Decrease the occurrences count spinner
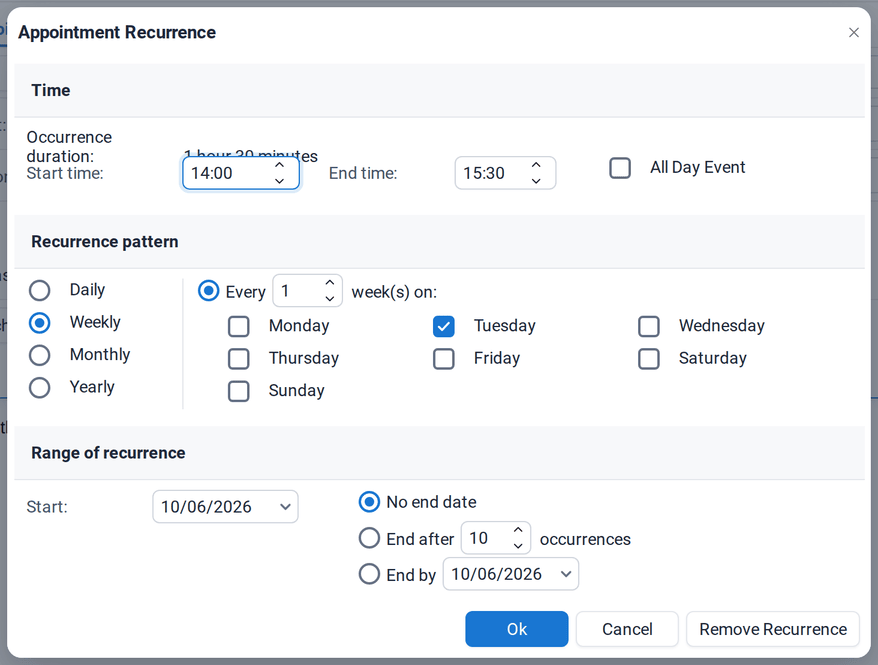The image size is (878, 665). pos(518,546)
